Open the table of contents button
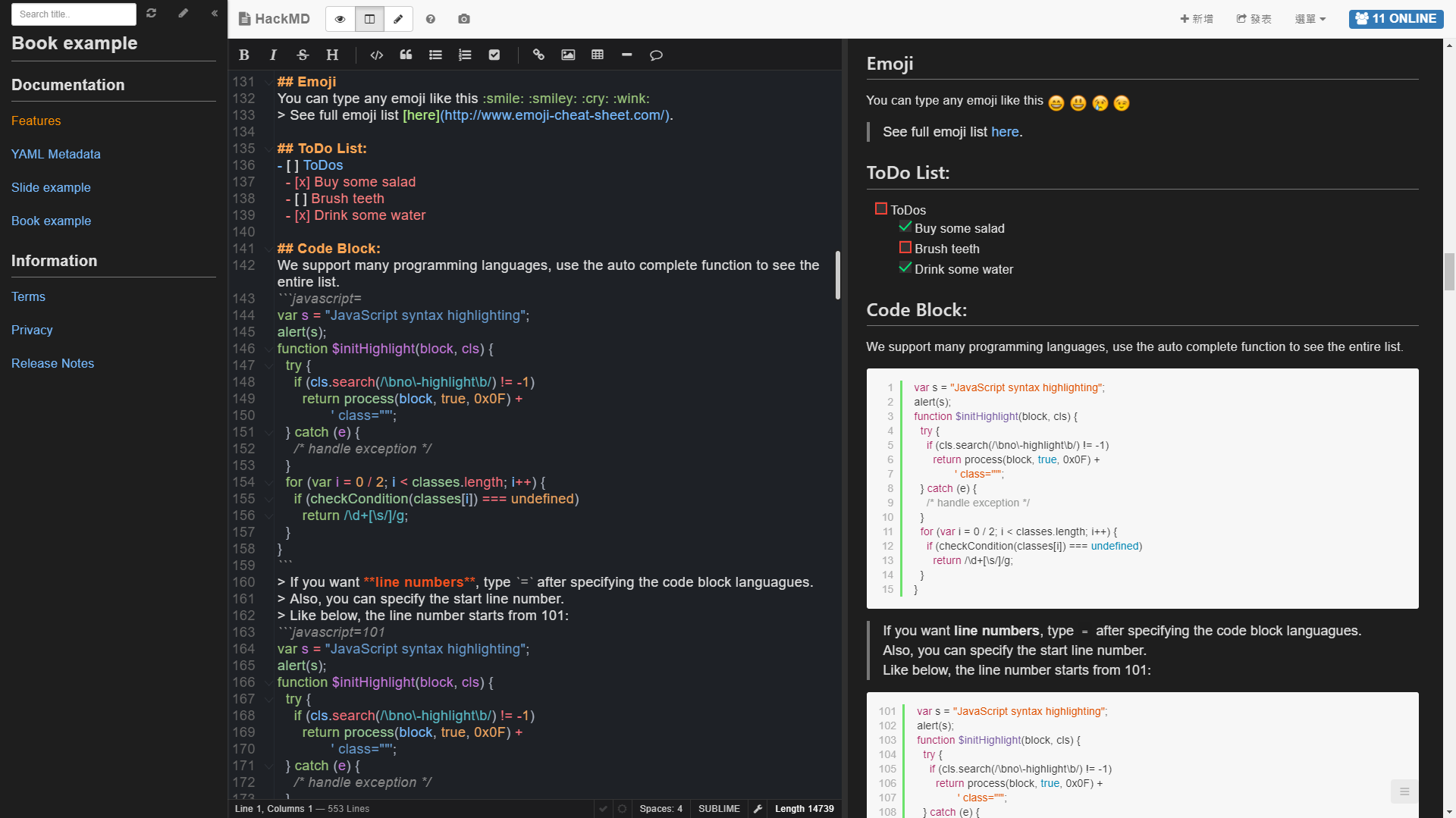The height and width of the screenshot is (818, 1456). tap(1404, 791)
